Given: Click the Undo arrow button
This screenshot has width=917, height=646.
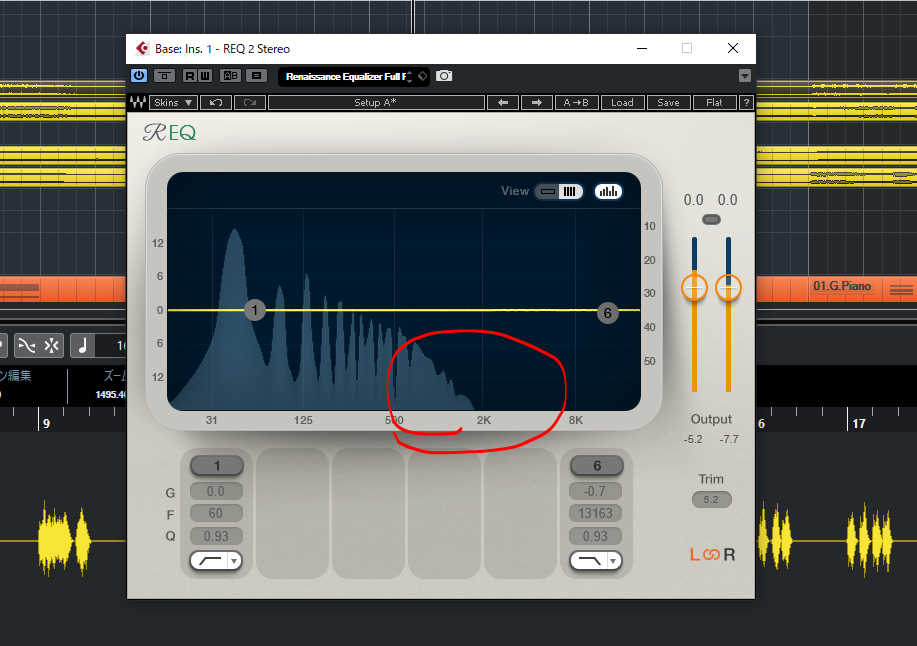Looking at the screenshot, I should [x=216, y=102].
